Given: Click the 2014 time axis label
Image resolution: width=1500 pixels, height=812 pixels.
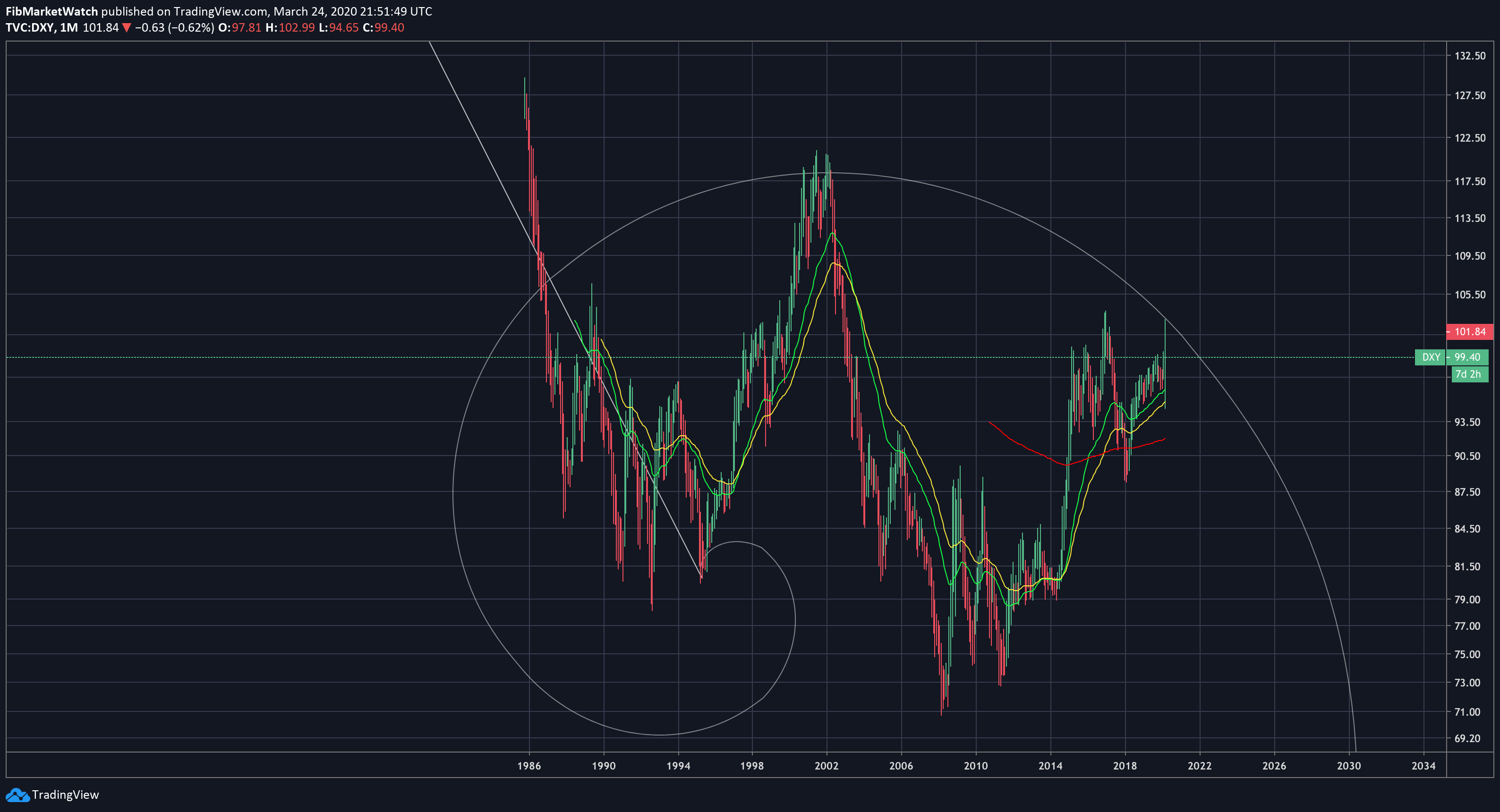Looking at the screenshot, I should click(1050, 766).
